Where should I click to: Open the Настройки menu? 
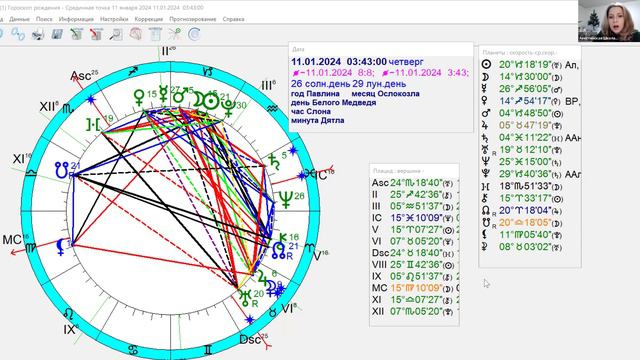click(x=114, y=19)
